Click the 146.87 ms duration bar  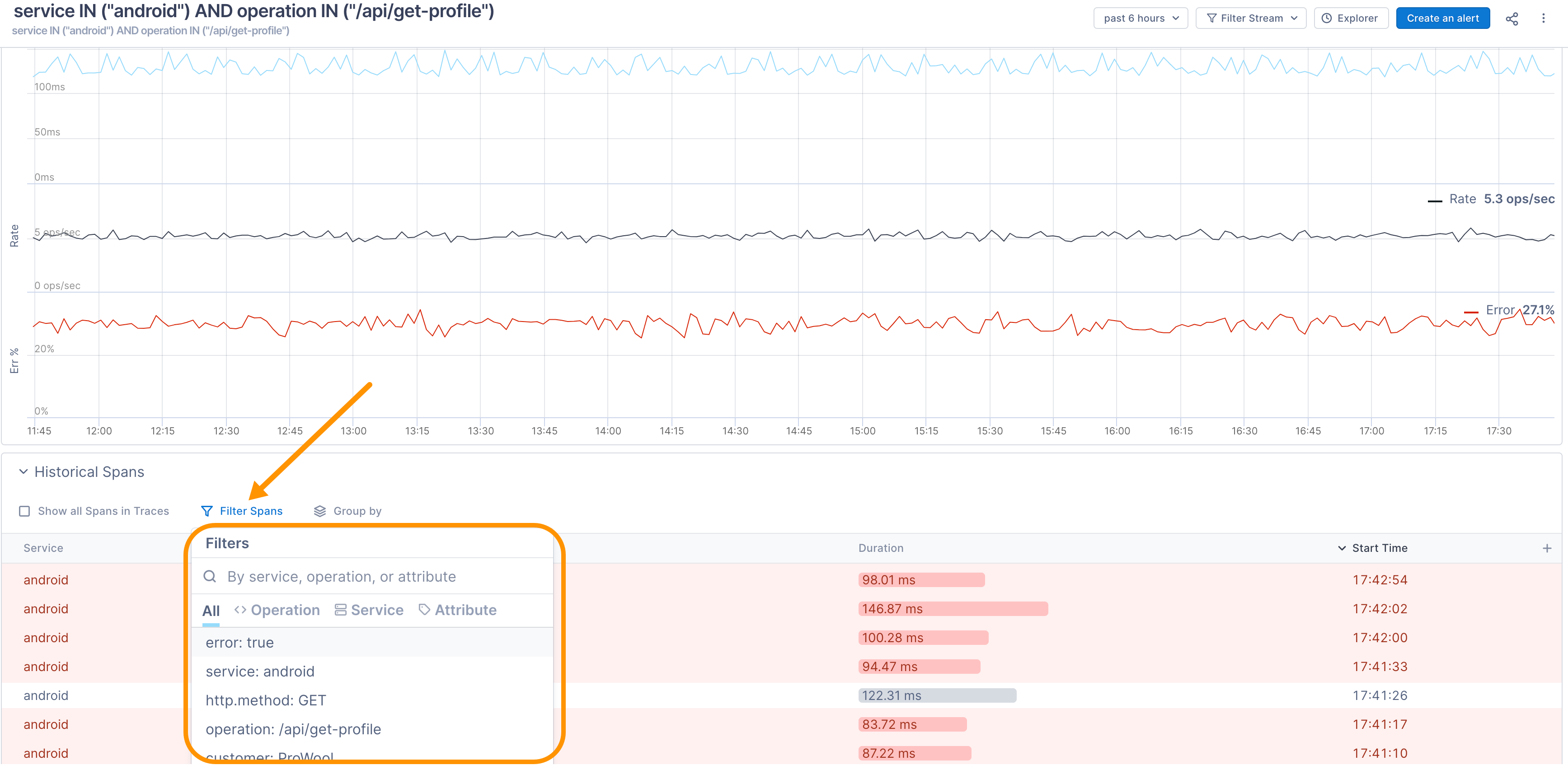(x=953, y=609)
